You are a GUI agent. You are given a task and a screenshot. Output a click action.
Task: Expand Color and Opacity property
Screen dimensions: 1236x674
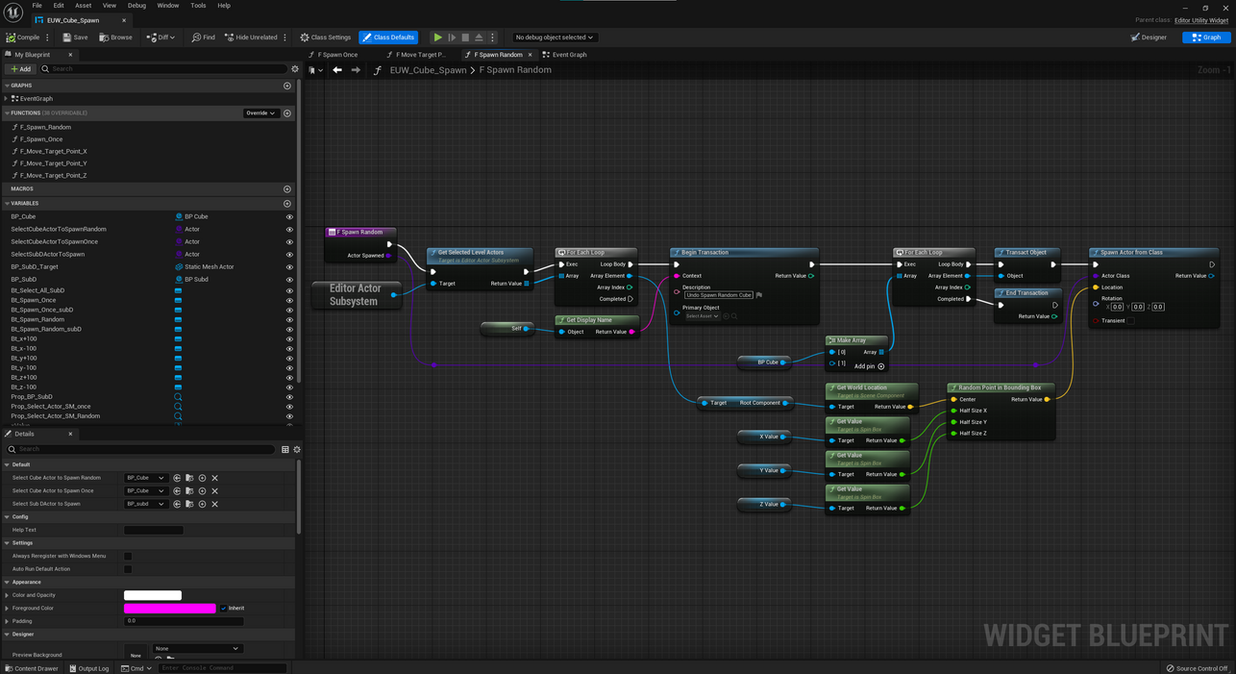click(6, 595)
